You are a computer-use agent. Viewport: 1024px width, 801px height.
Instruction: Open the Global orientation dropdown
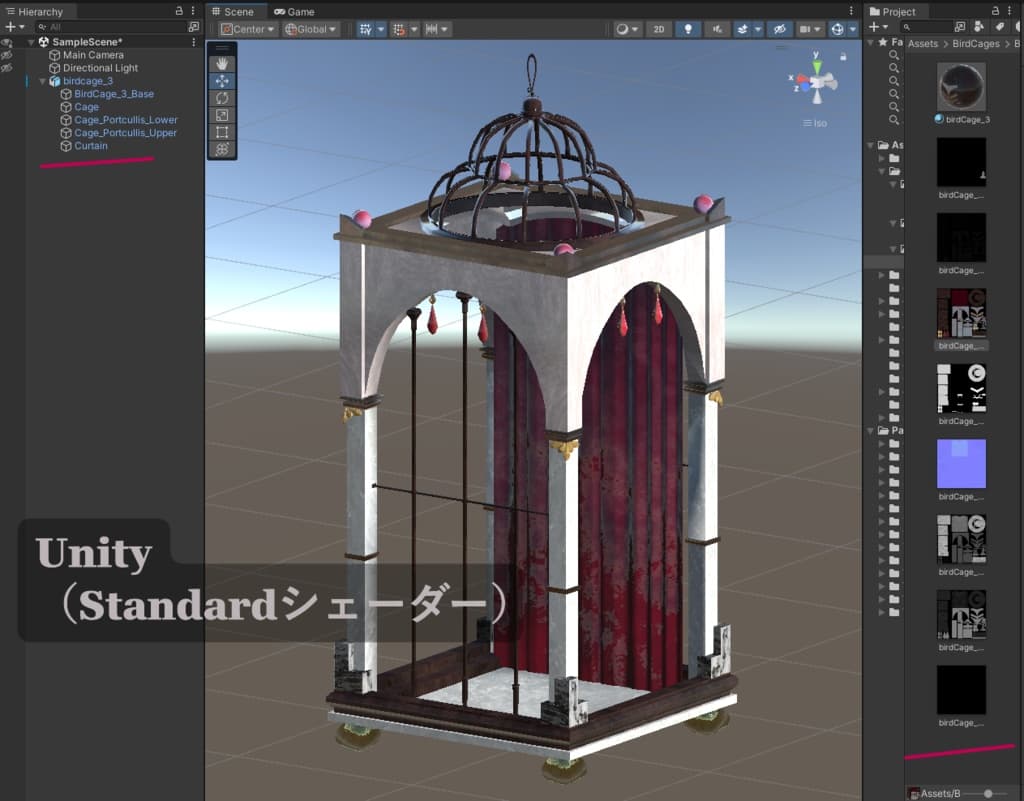pyautogui.click(x=311, y=29)
